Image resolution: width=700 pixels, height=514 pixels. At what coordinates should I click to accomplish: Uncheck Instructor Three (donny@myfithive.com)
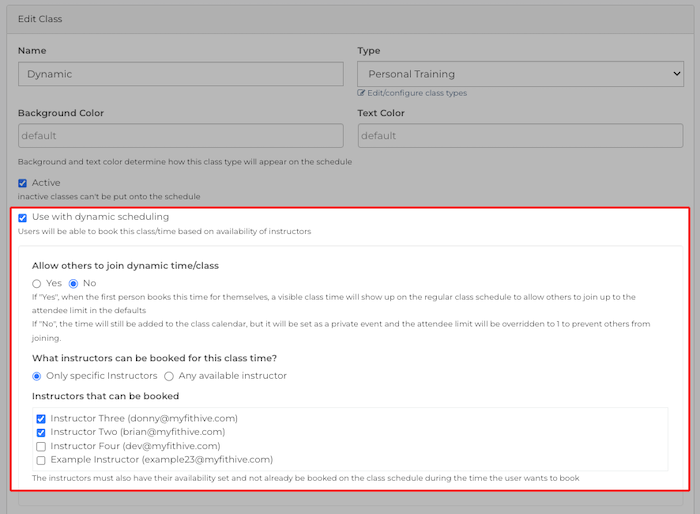(41, 419)
